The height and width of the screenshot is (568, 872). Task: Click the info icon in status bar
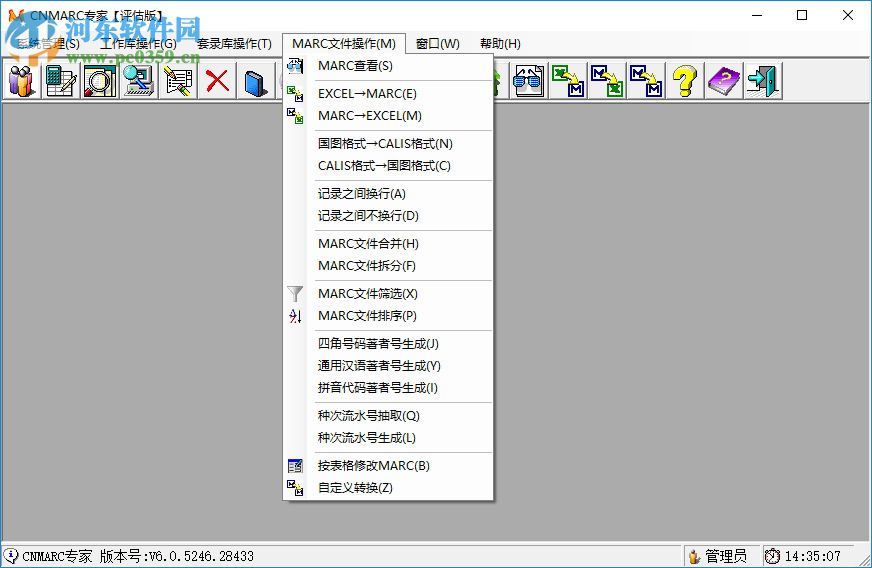[11, 555]
